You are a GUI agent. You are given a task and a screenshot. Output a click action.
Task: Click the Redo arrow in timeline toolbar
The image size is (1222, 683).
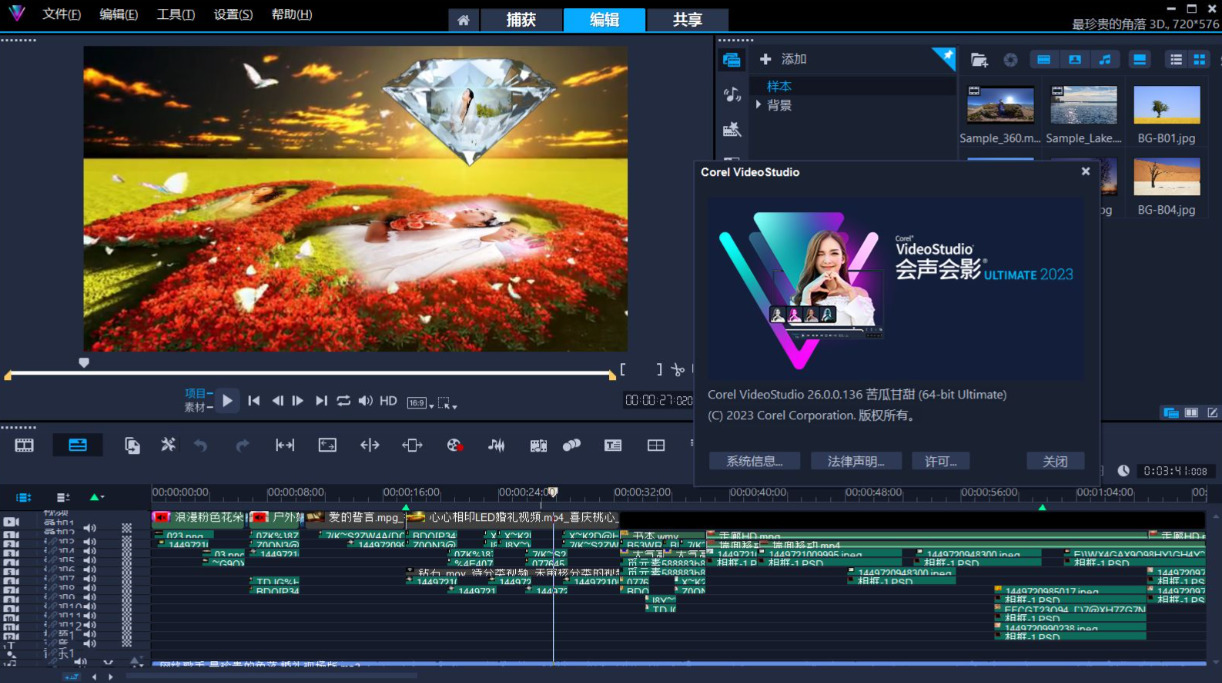pyautogui.click(x=242, y=446)
